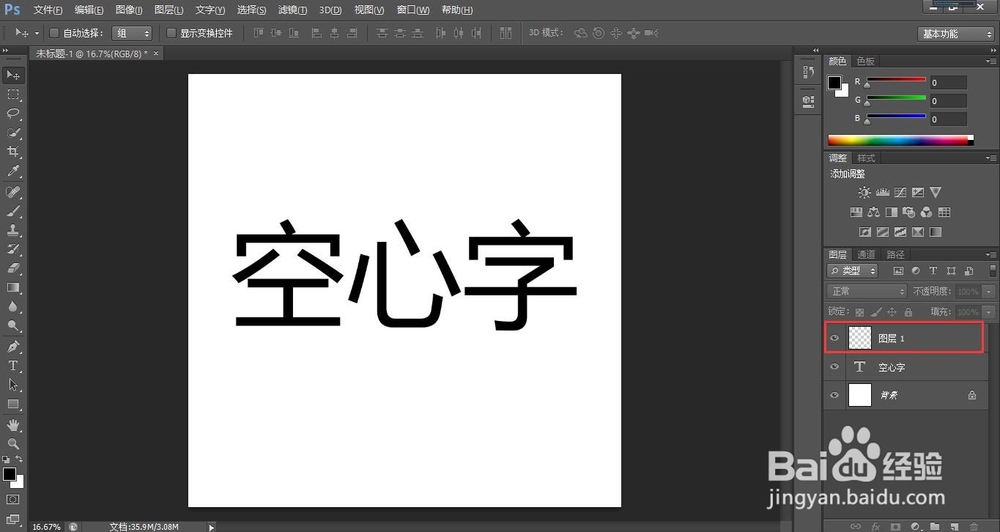Open the 正常 blend mode dropdown
Image resolution: width=1000 pixels, height=532 pixels.
[x=867, y=291]
